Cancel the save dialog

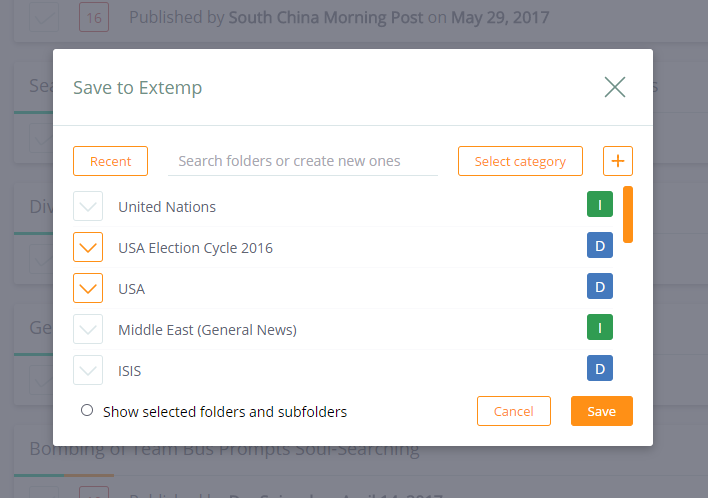(x=514, y=411)
